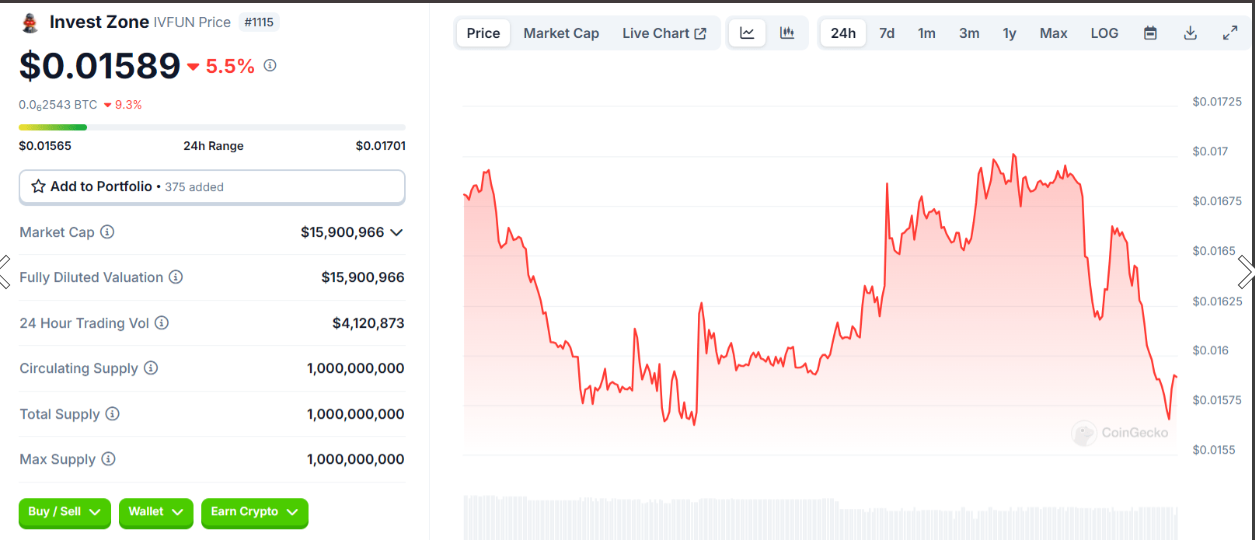Click the Total Supply info icon
The height and width of the screenshot is (540, 1255).
point(113,414)
